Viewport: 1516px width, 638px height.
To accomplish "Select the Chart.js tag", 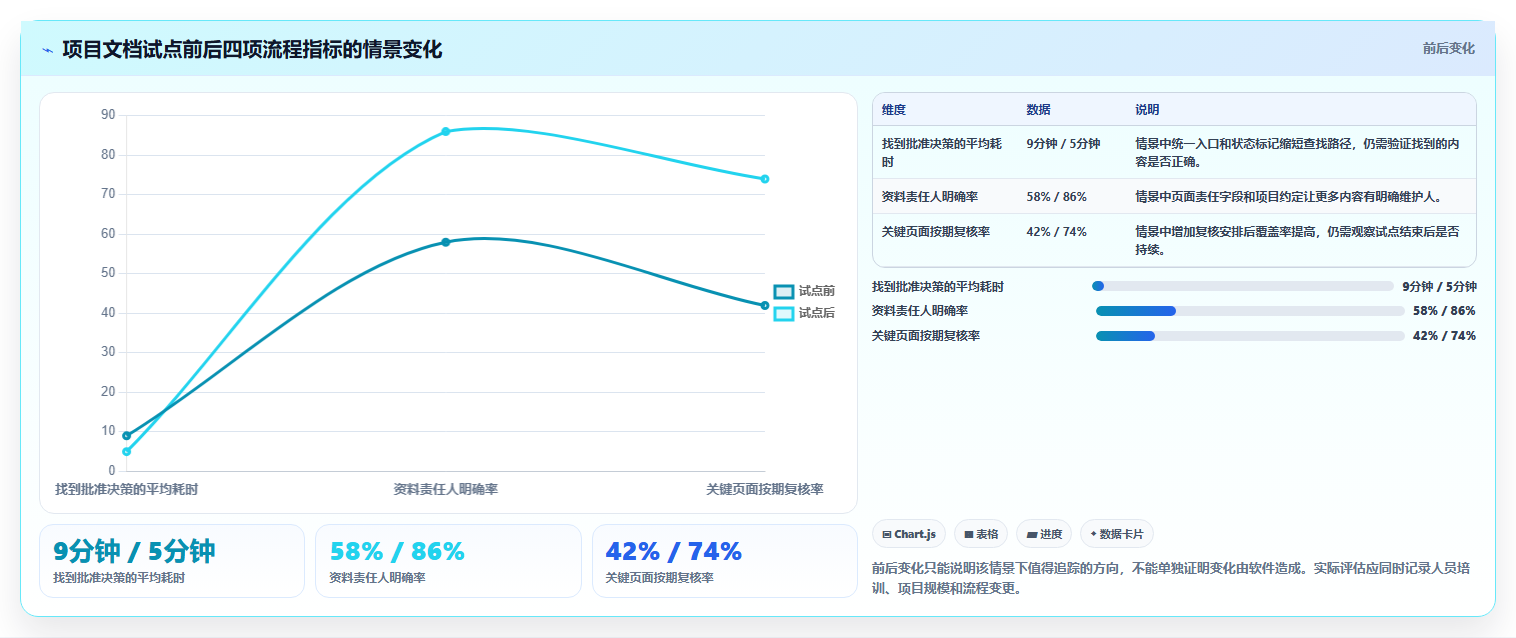I will 908,534.
